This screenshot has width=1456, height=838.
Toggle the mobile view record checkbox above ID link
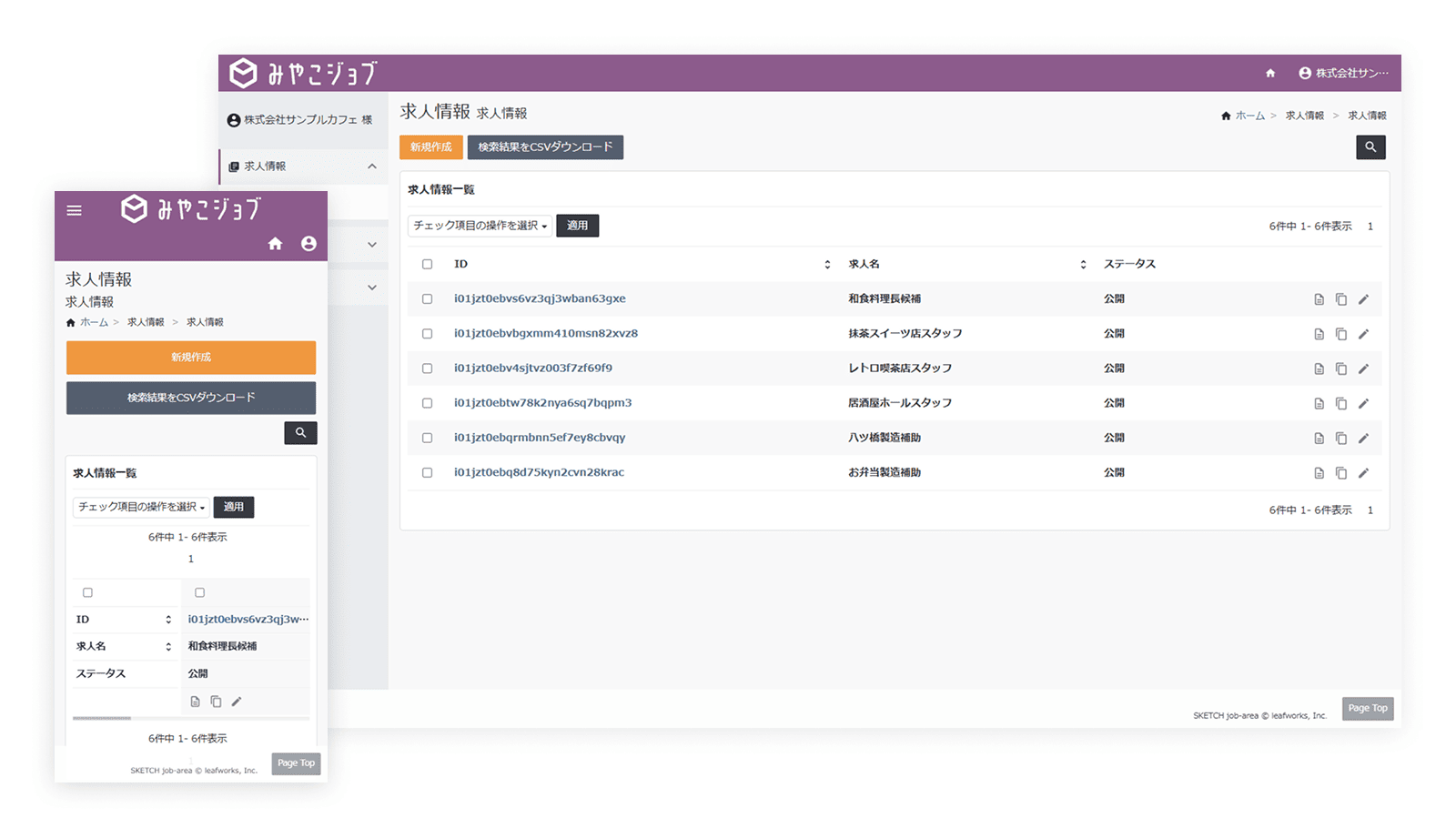point(199,592)
